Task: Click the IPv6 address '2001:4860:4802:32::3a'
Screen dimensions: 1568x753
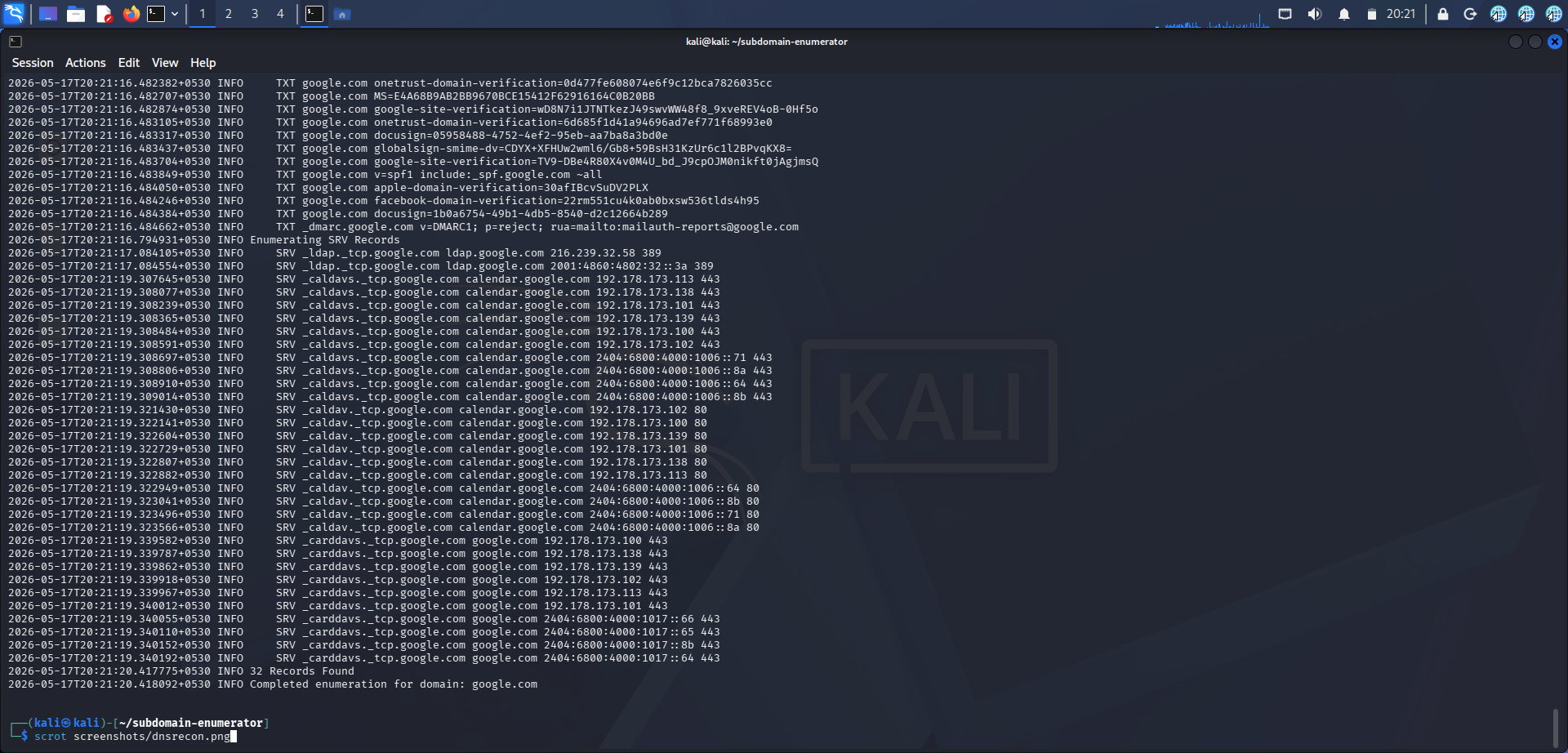Action: point(619,266)
